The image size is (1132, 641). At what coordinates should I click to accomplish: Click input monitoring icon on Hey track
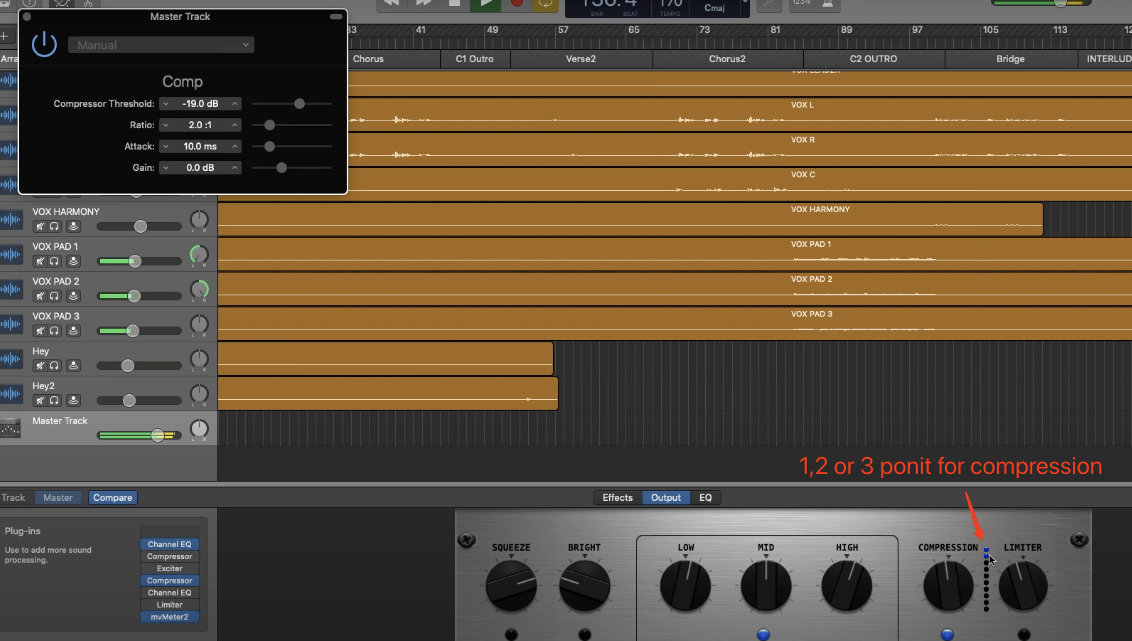tap(73, 366)
